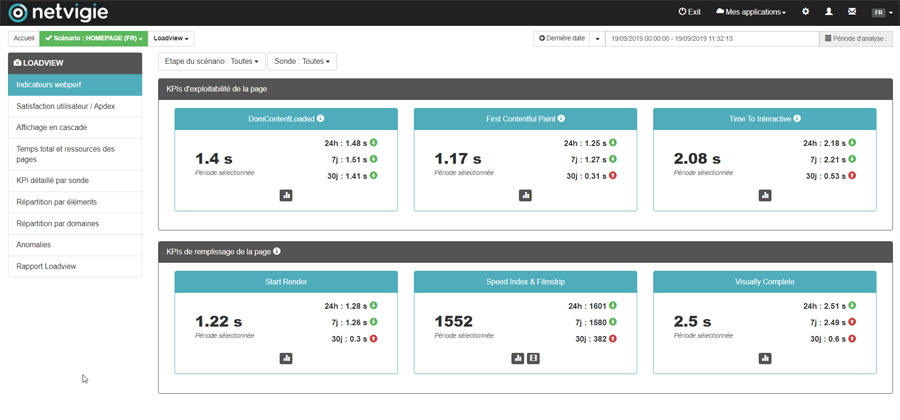Viewport: 900px width, 420px height.
Task: Click Speed Index 24h green arrow
Action: pyautogui.click(x=612, y=305)
